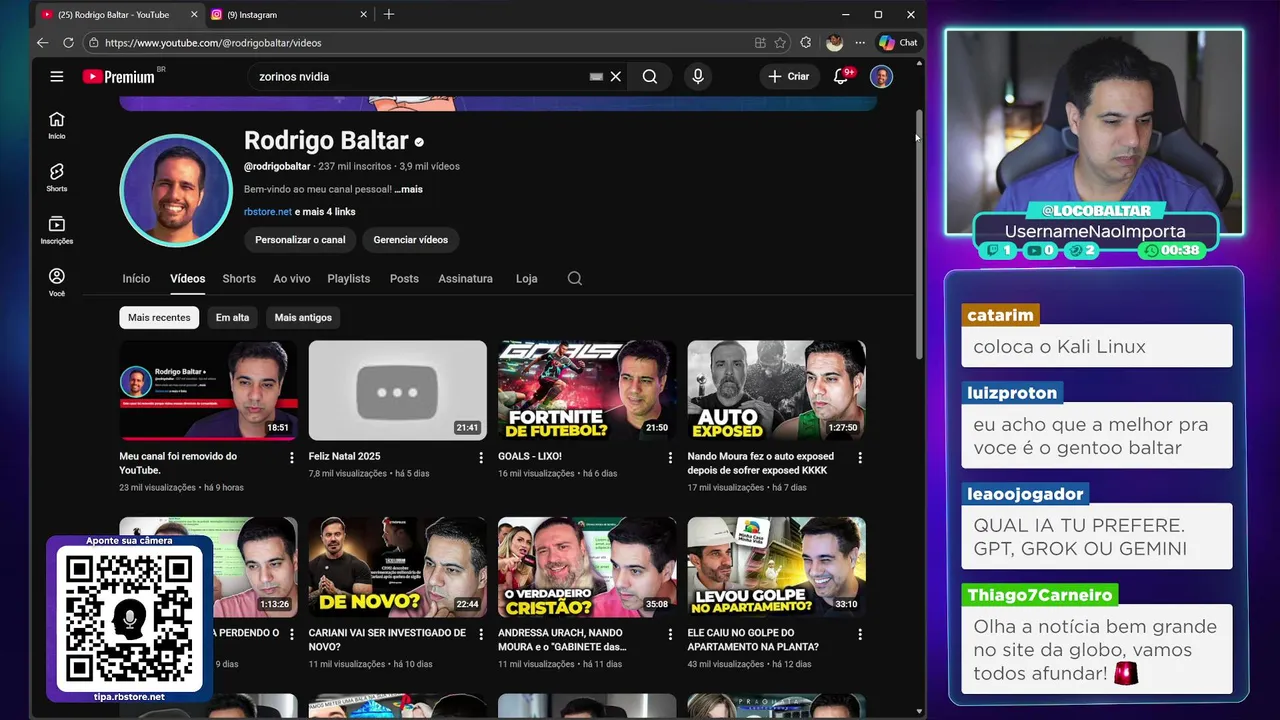Switch to the Loja channel tab
Image resolution: width=1280 pixels, height=720 pixels.
click(x=527, y=278)
